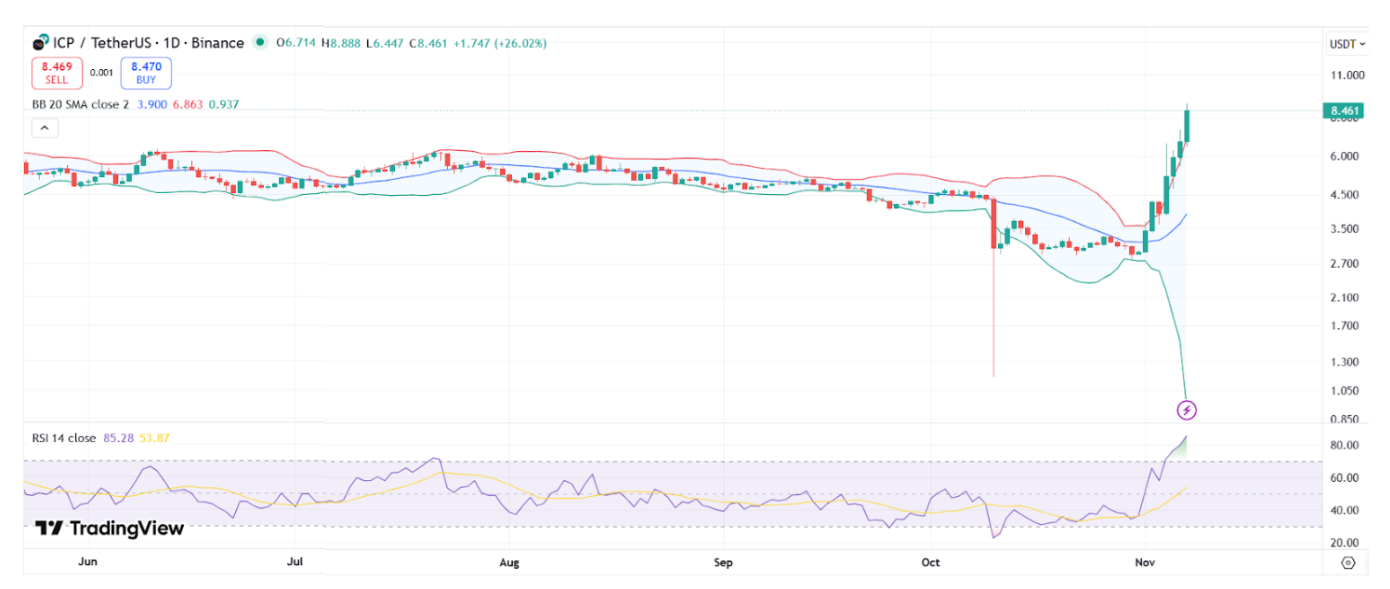Open time axis settings gear icon
This screenshot has width=1390, height=589.
[x=1347, y=563]
